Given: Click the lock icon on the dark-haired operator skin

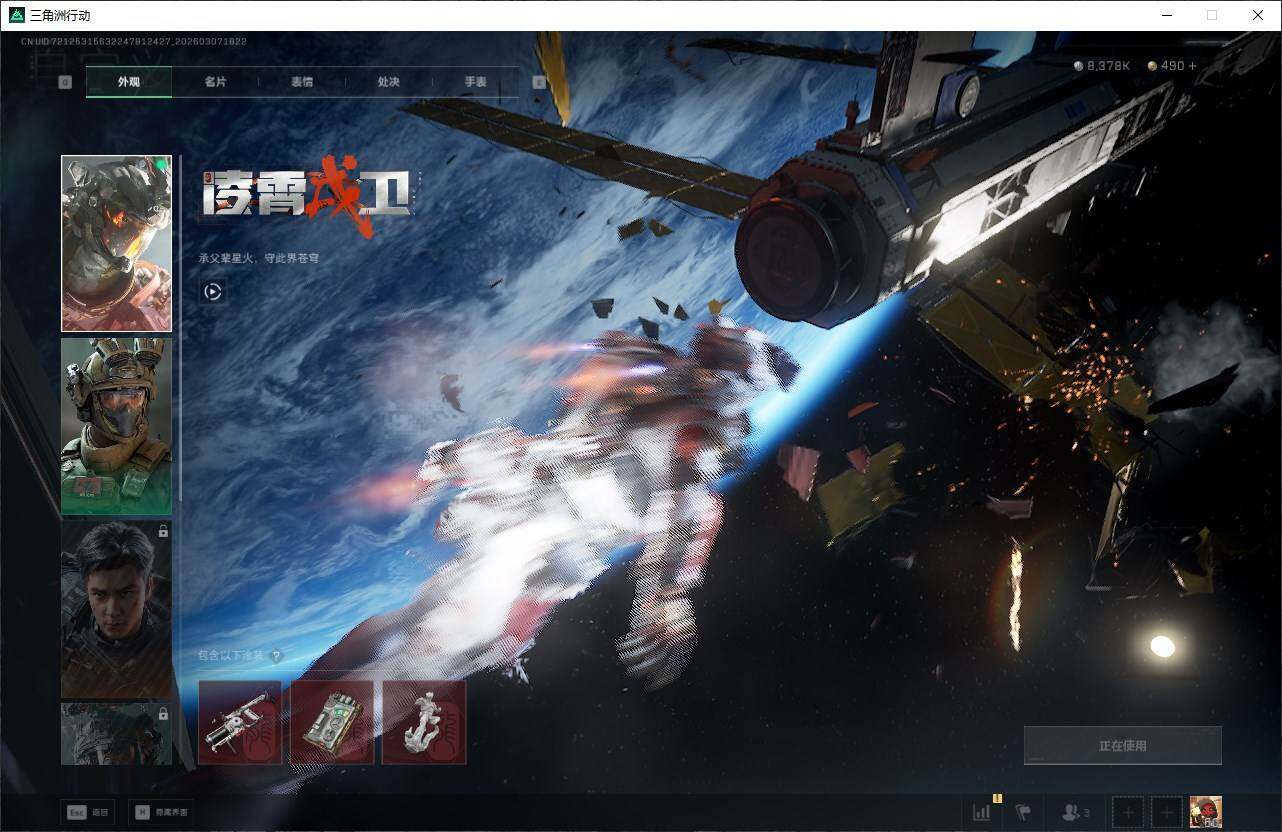Looking at the screenshot, I should pos(163,531).
